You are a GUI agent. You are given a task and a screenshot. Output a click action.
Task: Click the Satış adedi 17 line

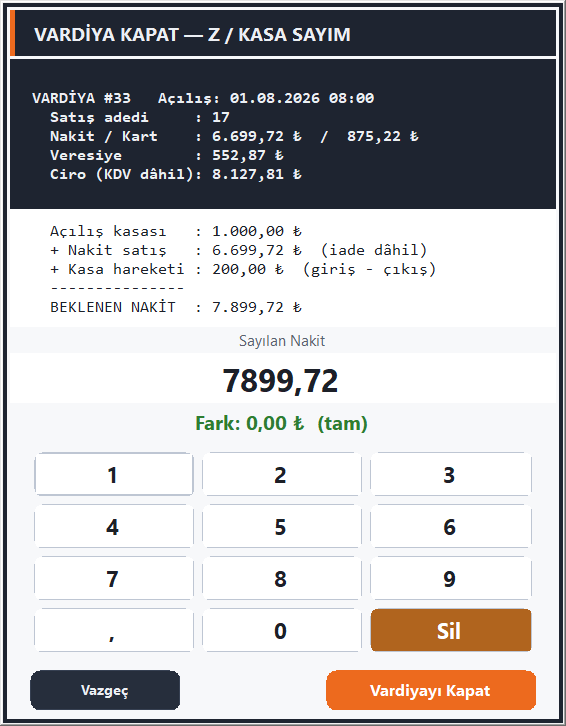(140, 117)
